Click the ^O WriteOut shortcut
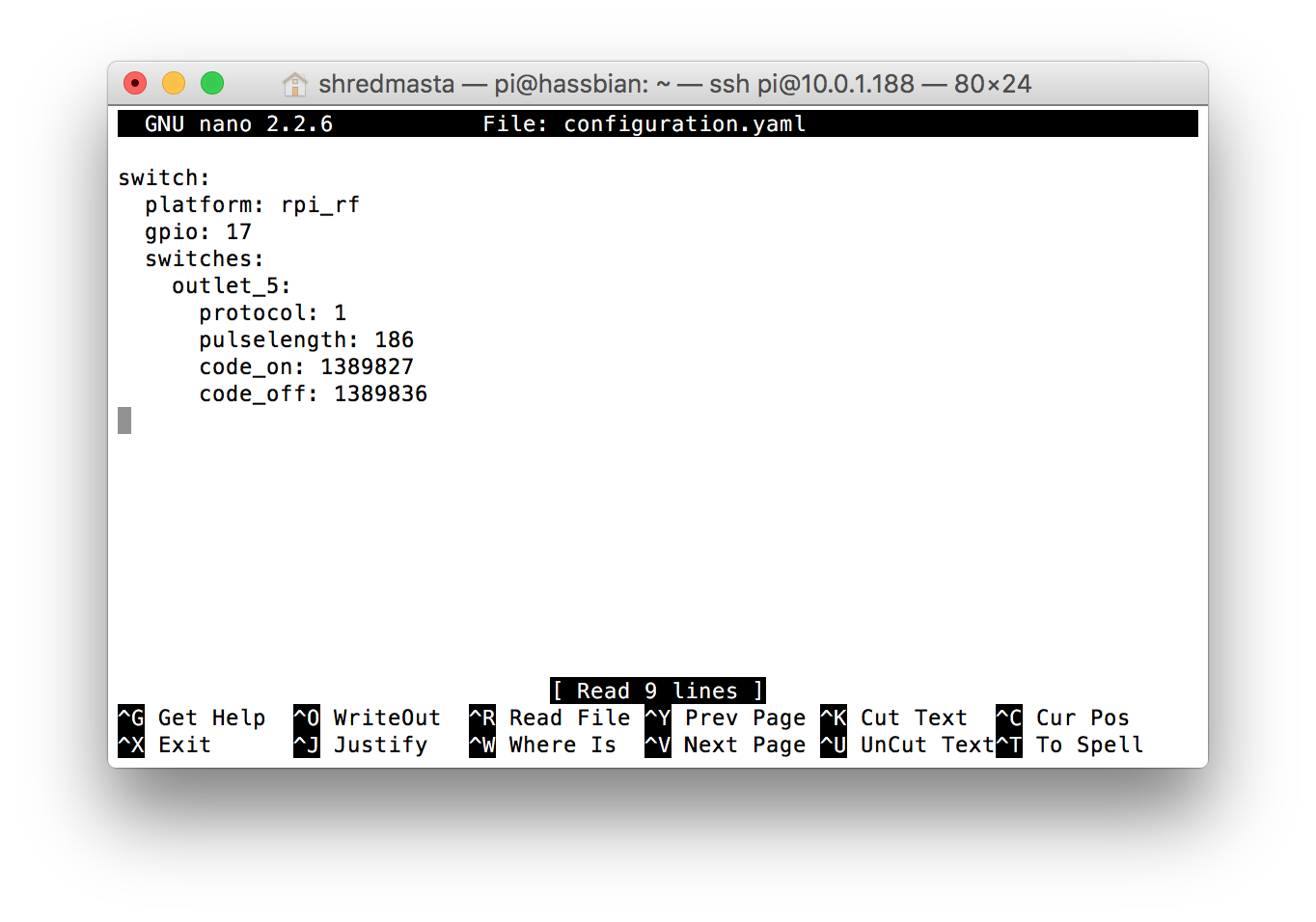 coord(368,718)
